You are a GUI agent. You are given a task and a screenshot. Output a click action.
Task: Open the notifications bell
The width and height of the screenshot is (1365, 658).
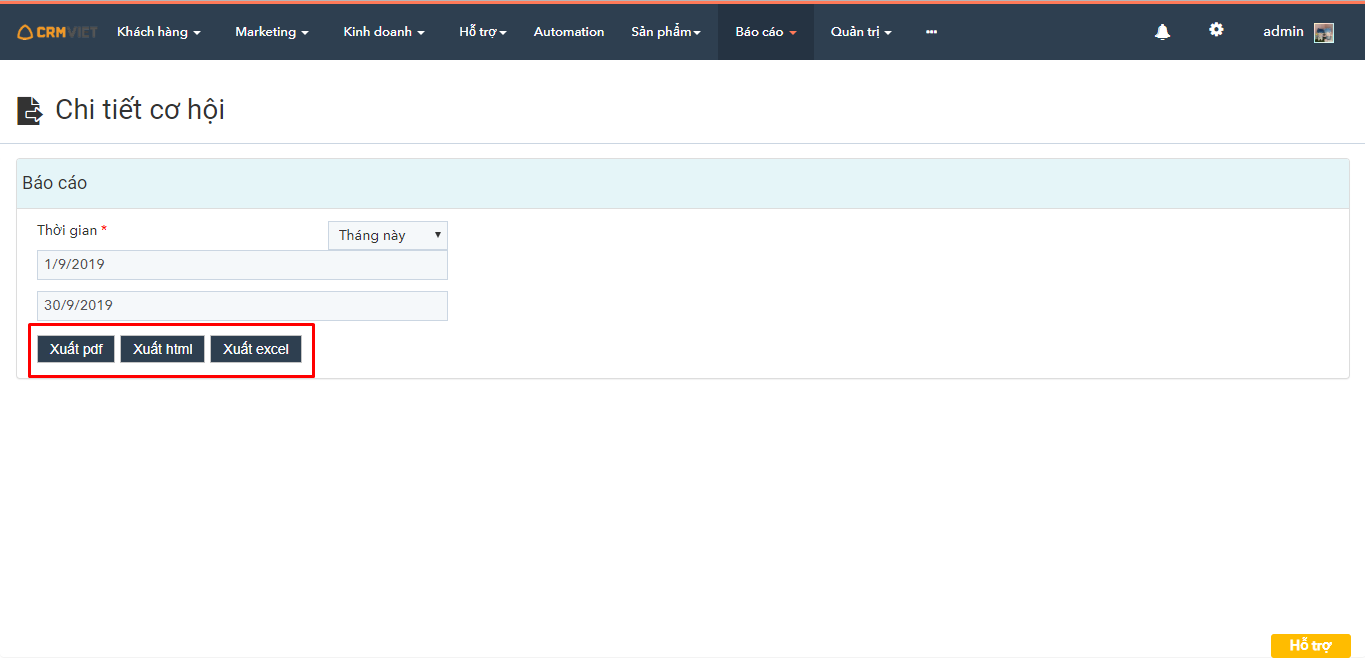pyautogui.click(x=1162, y=32)
